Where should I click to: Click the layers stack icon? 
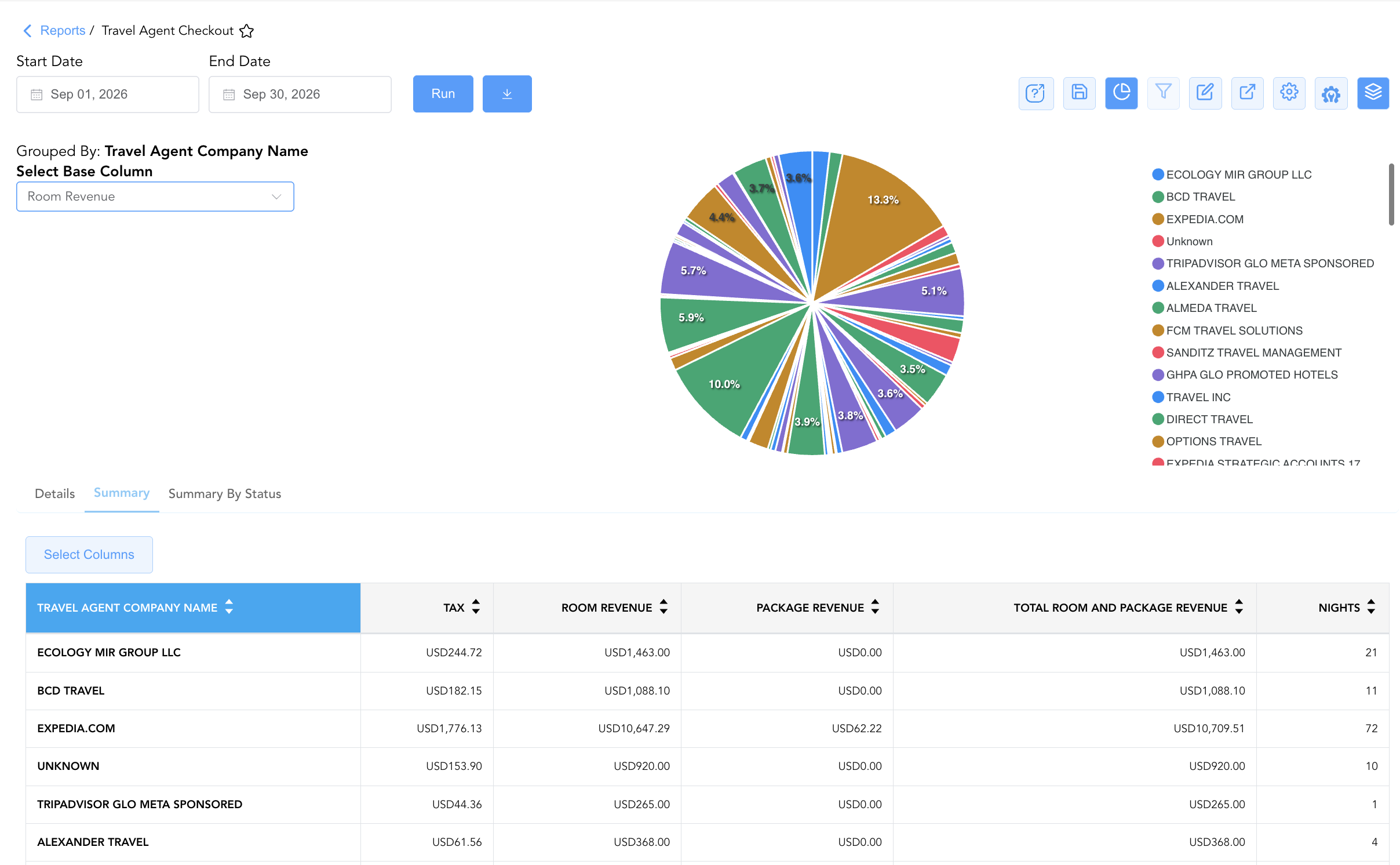coord(1373,93)
